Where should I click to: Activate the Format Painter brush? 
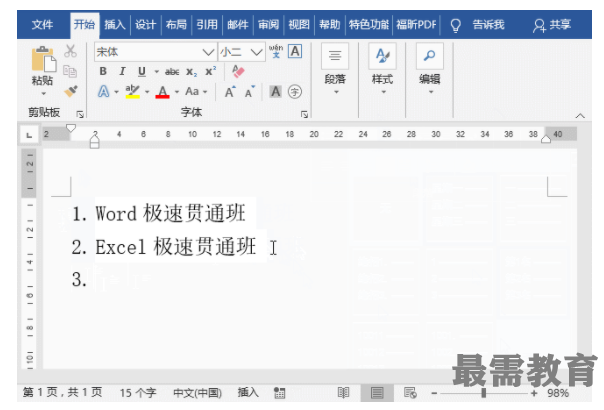[70, 91]
